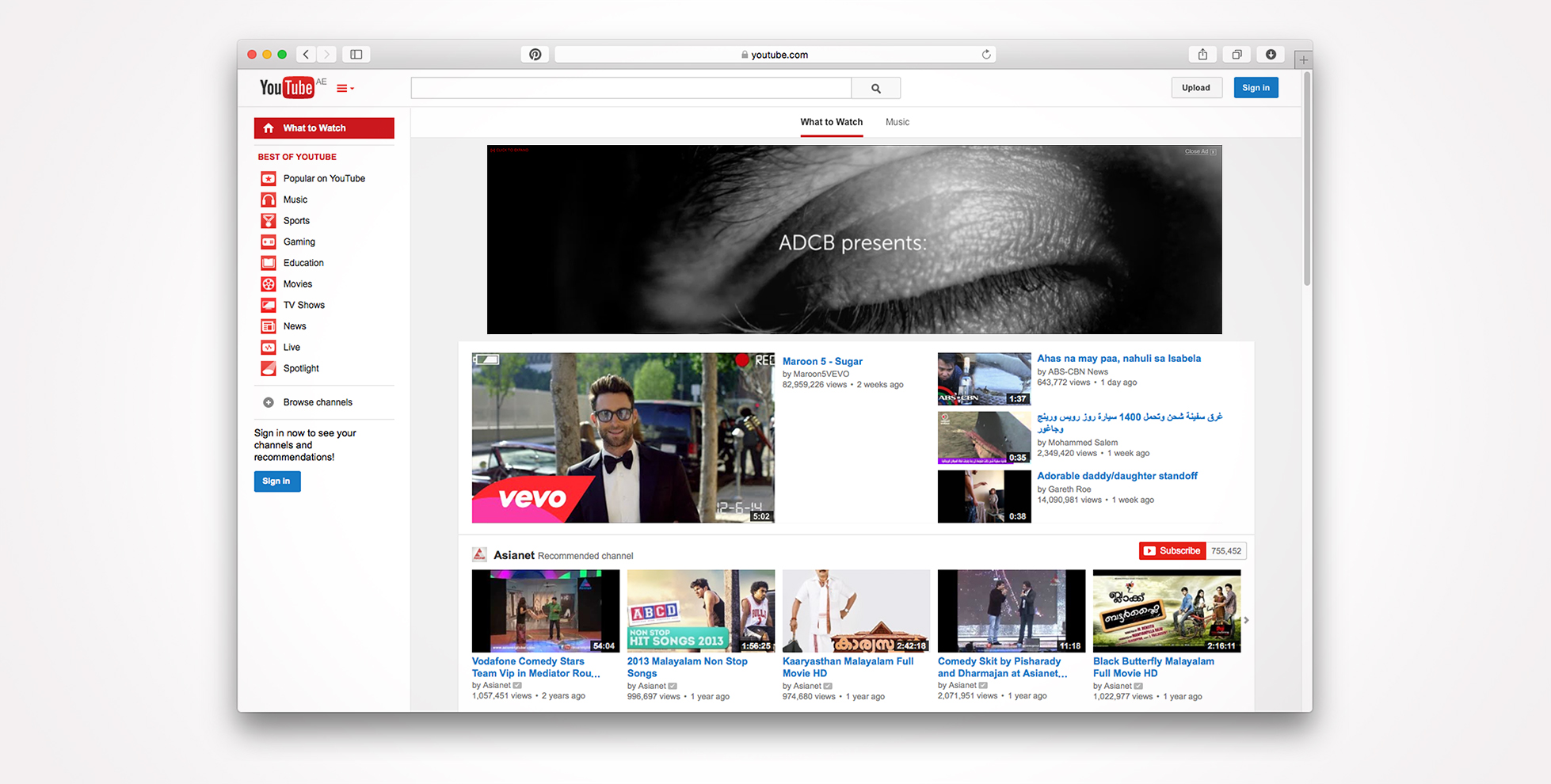This screenshot has width=1551, height=784.
Task: Click the ADCB presents banner ad
Action: (x=854, y=240)
